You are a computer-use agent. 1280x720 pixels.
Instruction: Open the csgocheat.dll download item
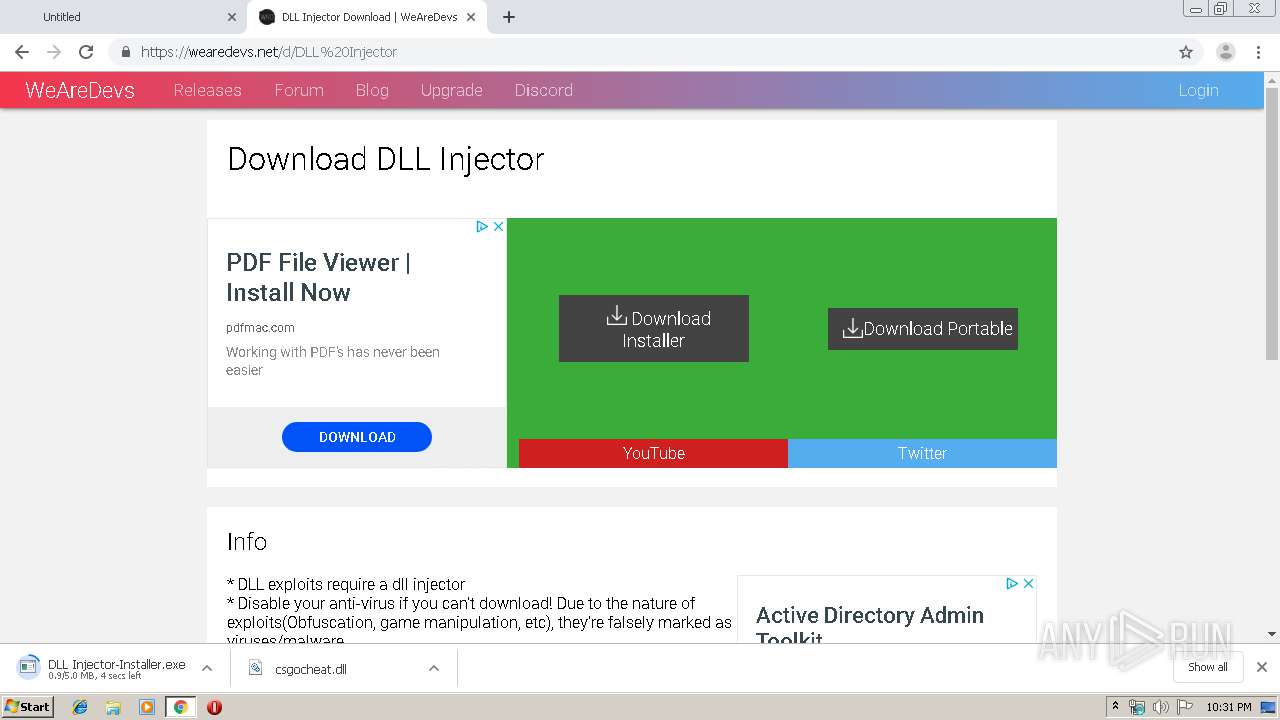tap(310, 668)
